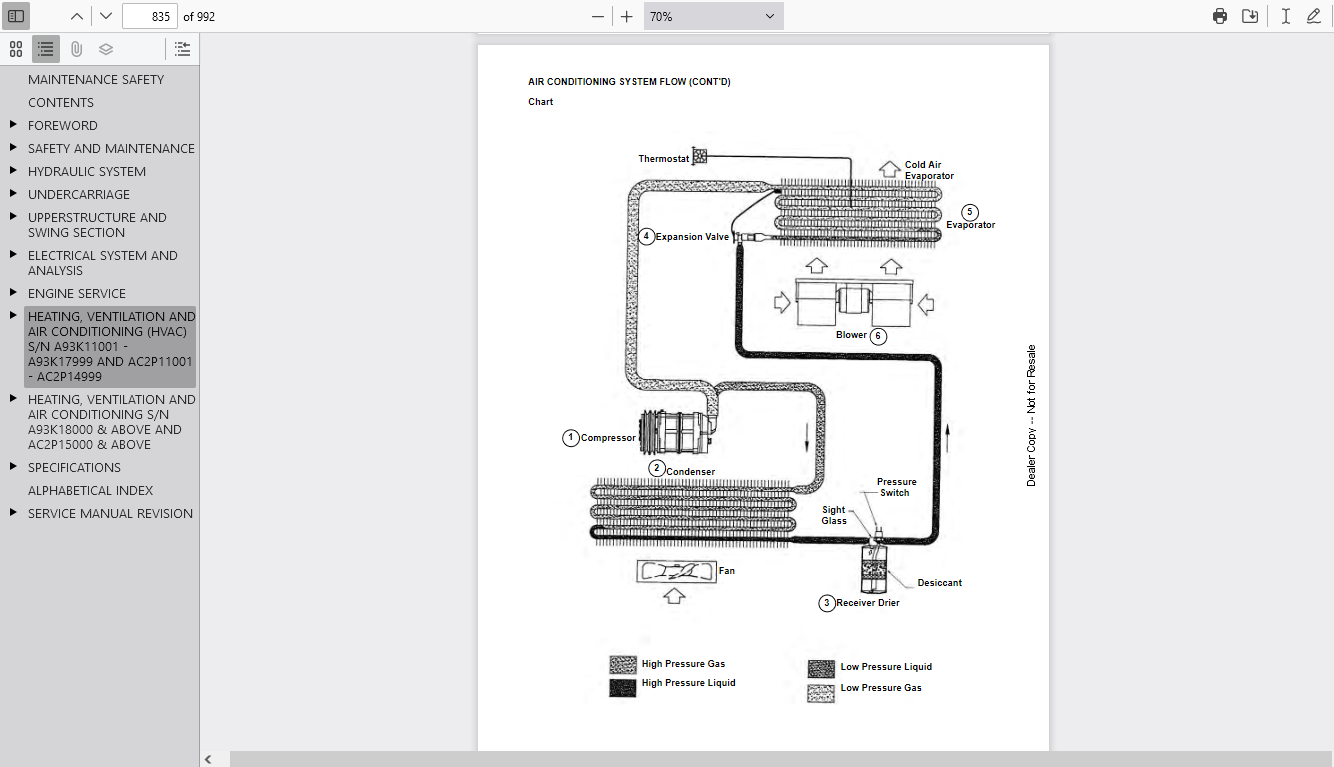Click the Thermostat label in diagram
The image size is (1334, 767).
click(x=664, y=159)
